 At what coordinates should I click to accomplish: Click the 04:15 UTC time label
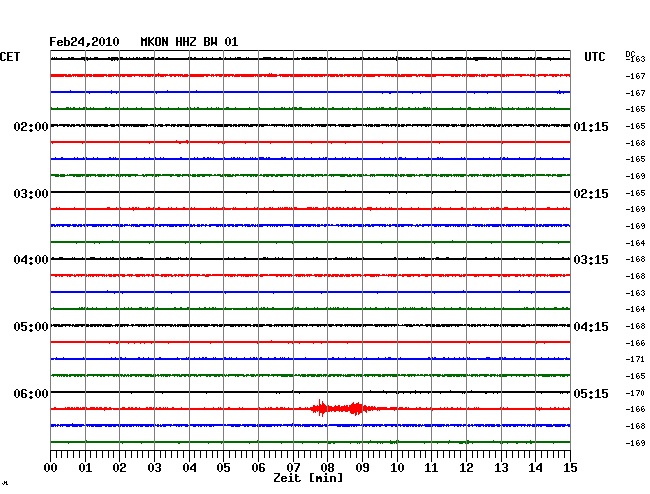591,327
